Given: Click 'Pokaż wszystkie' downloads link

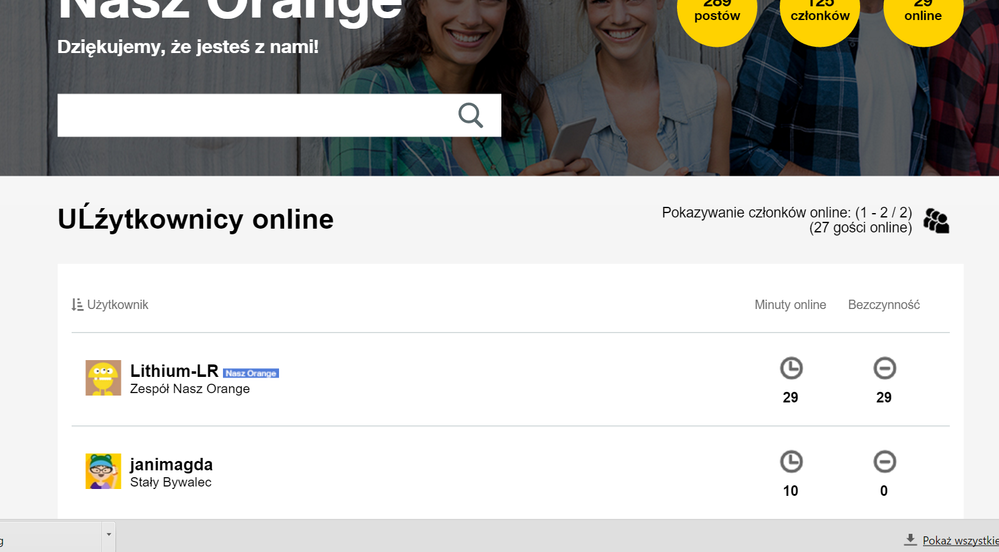Looking at the screenshot, I should tap(961, 541).
